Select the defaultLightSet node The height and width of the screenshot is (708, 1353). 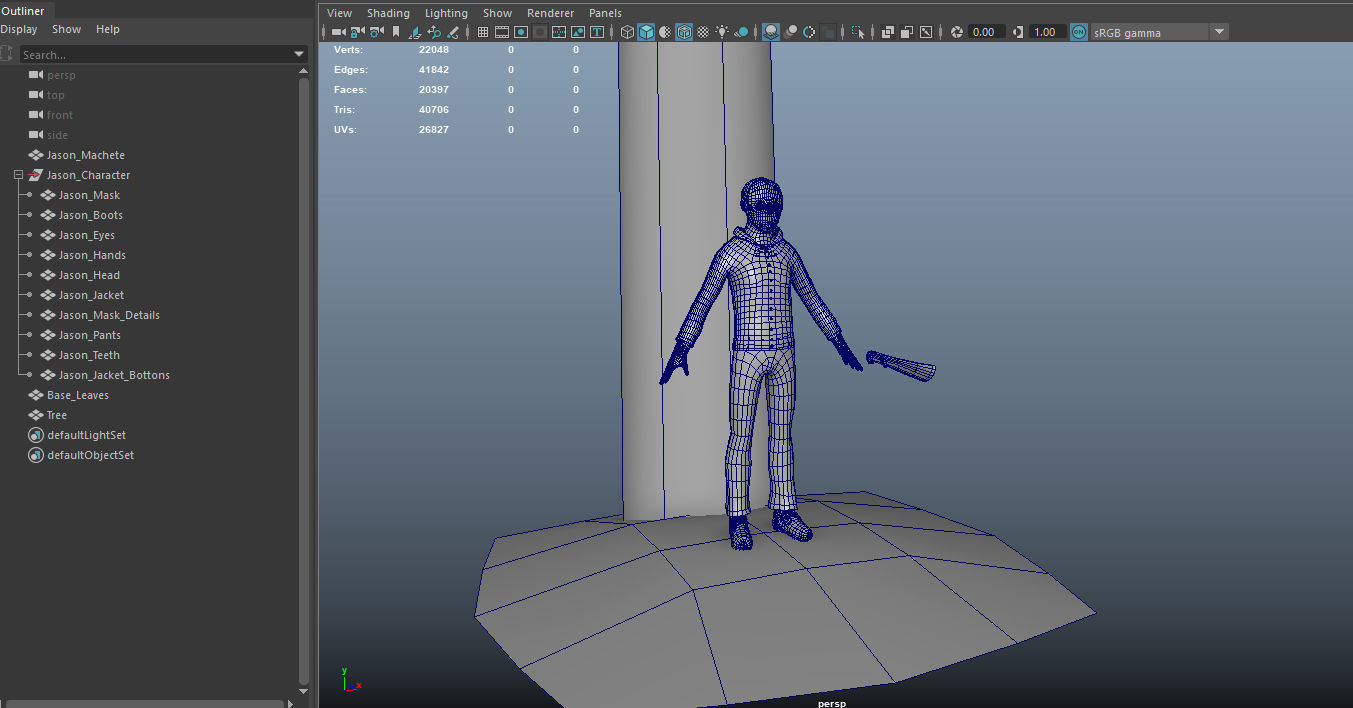[86, 435]
